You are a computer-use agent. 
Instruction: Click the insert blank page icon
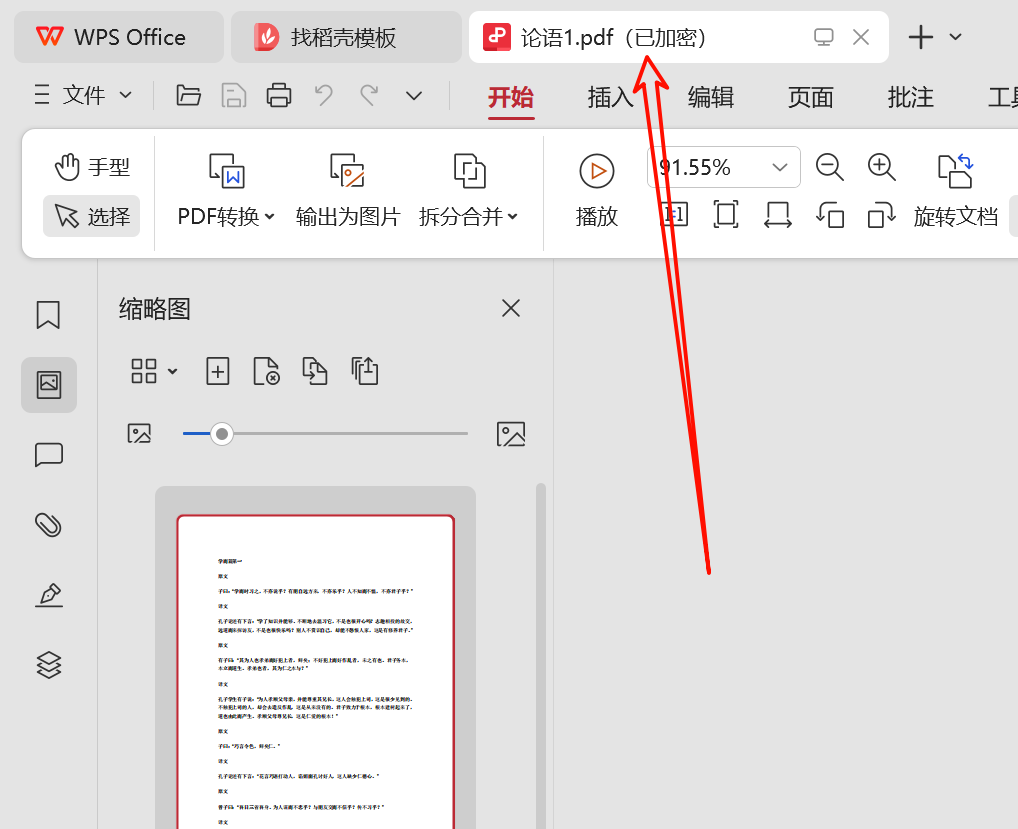point(217,371)
